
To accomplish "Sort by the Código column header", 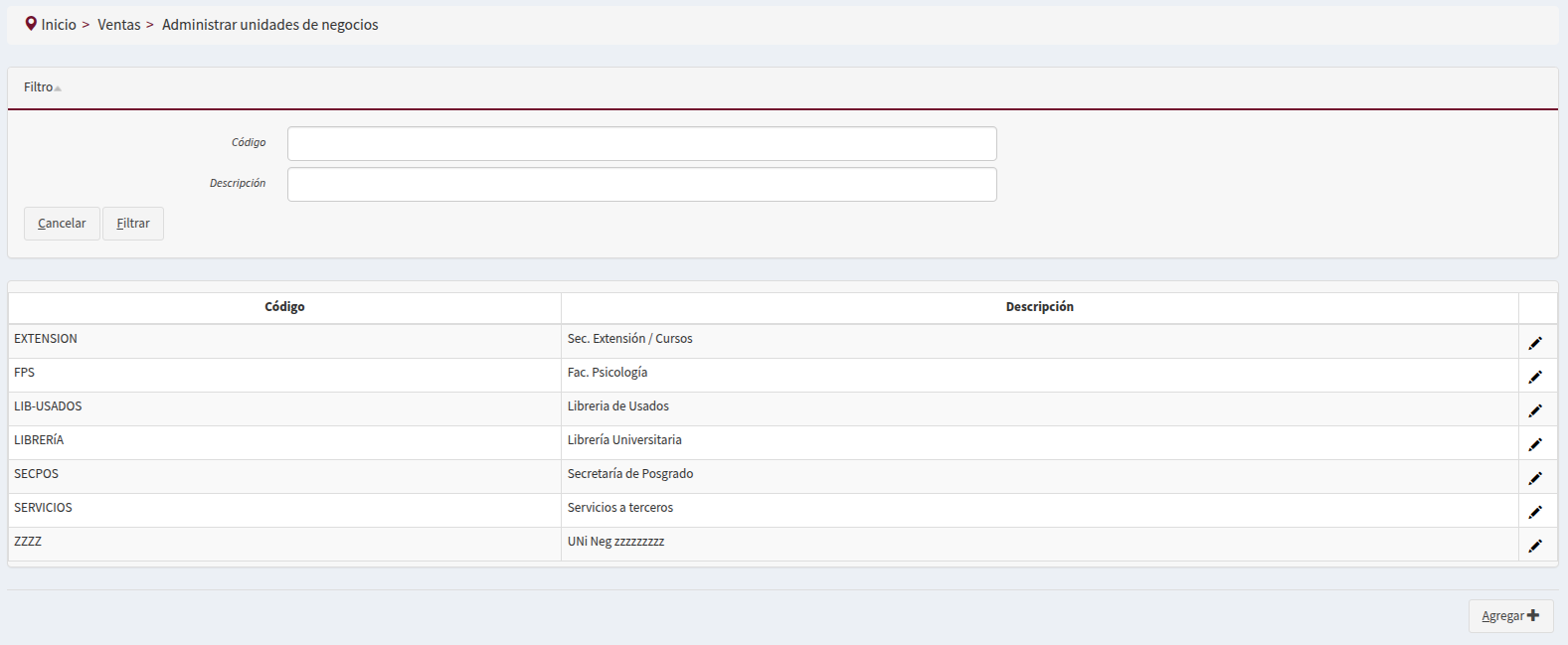I will [x=284, y=307].
